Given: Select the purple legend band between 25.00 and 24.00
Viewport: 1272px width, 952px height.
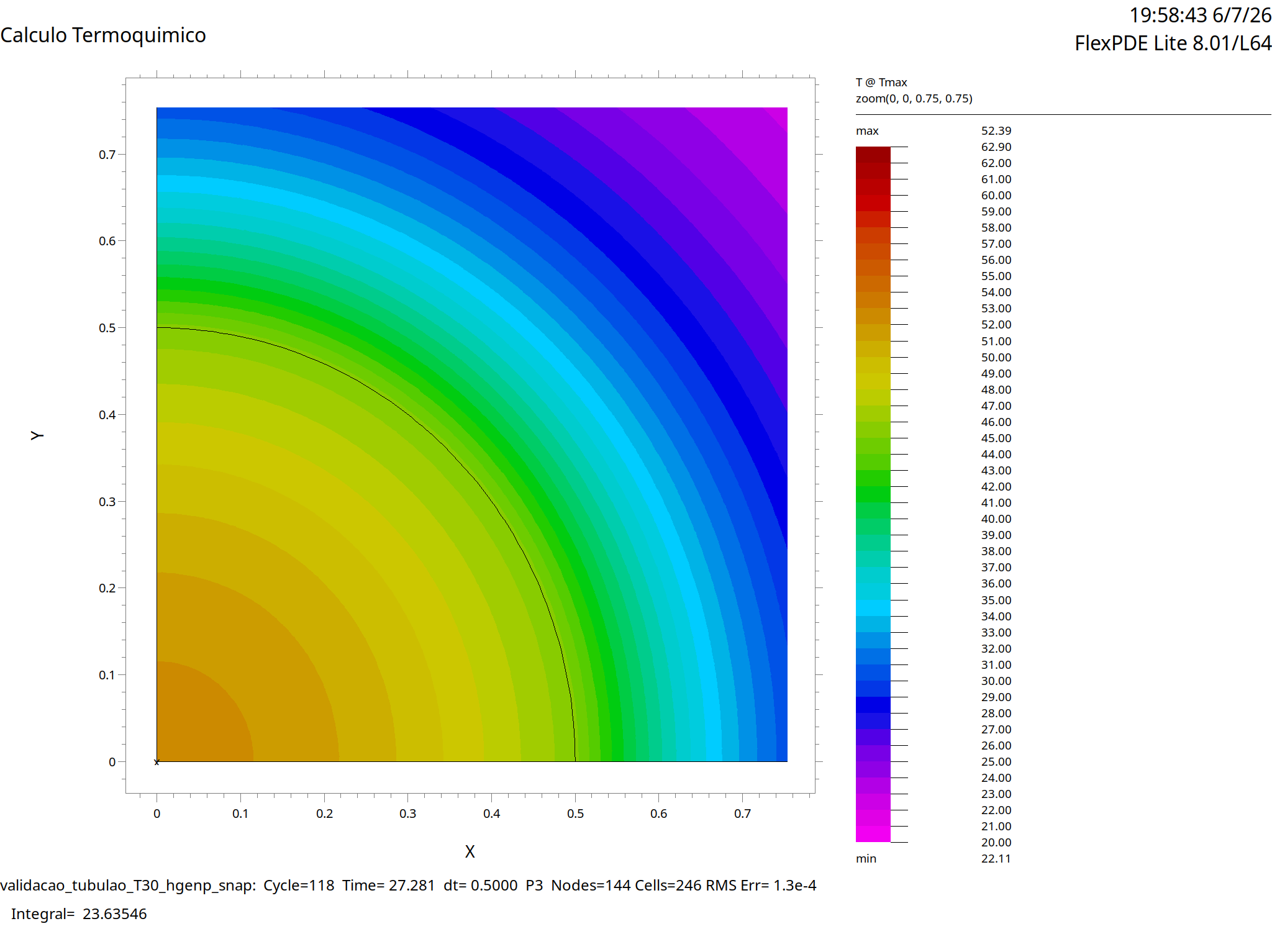Looking at the screenshot, I should [x=873, y=769].
